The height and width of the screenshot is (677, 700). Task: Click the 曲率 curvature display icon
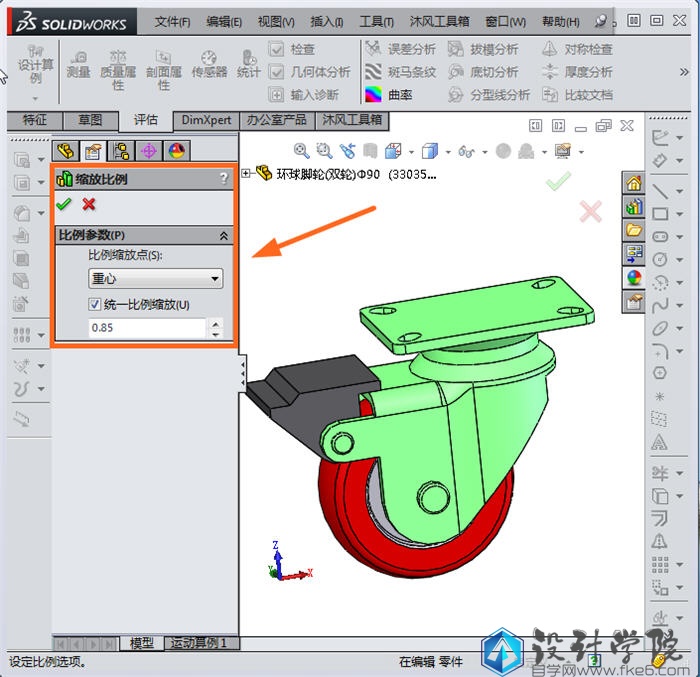click(374, 95)
